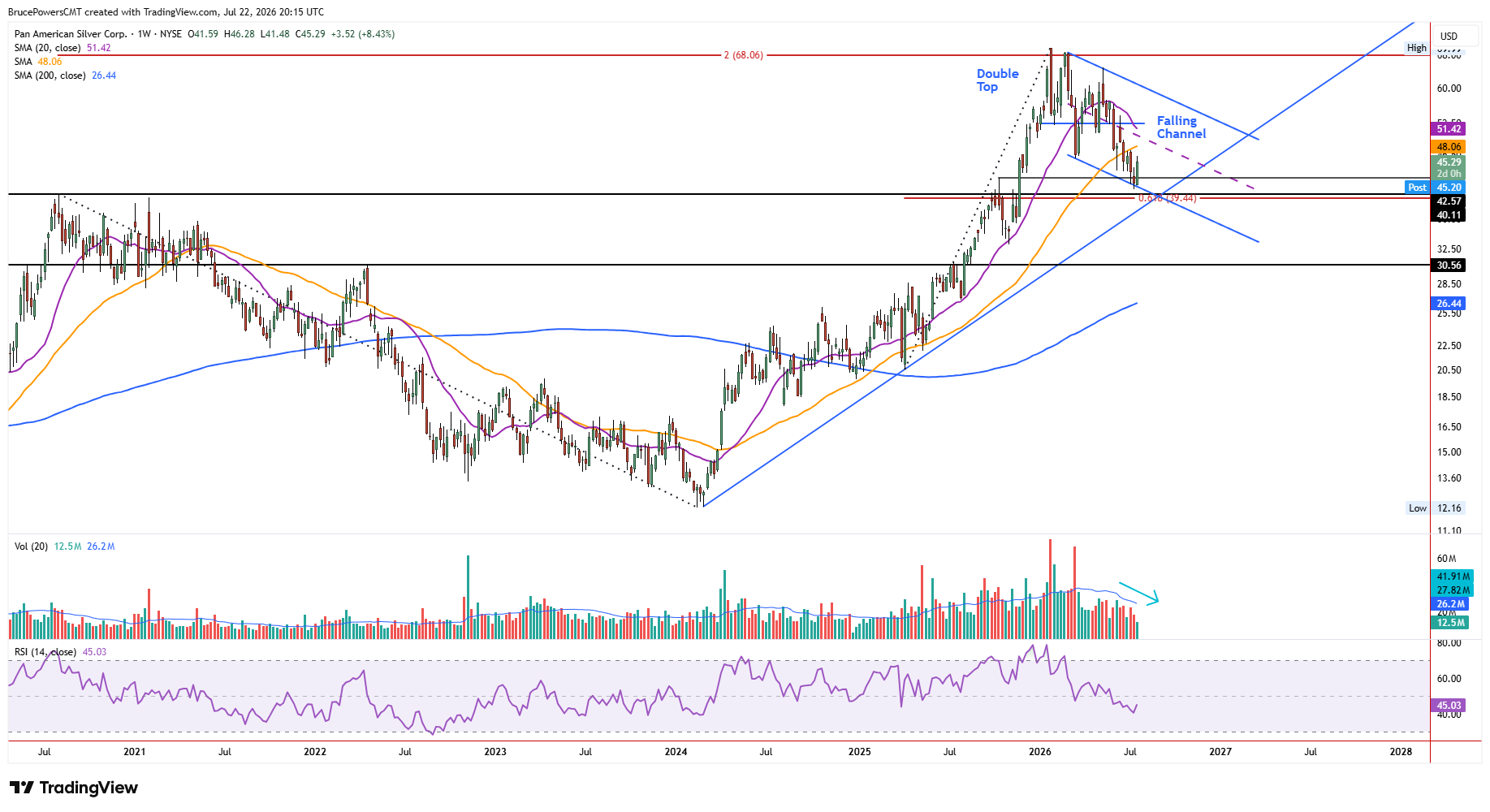Click the 2026 label on the time axis

(1040, 752)
